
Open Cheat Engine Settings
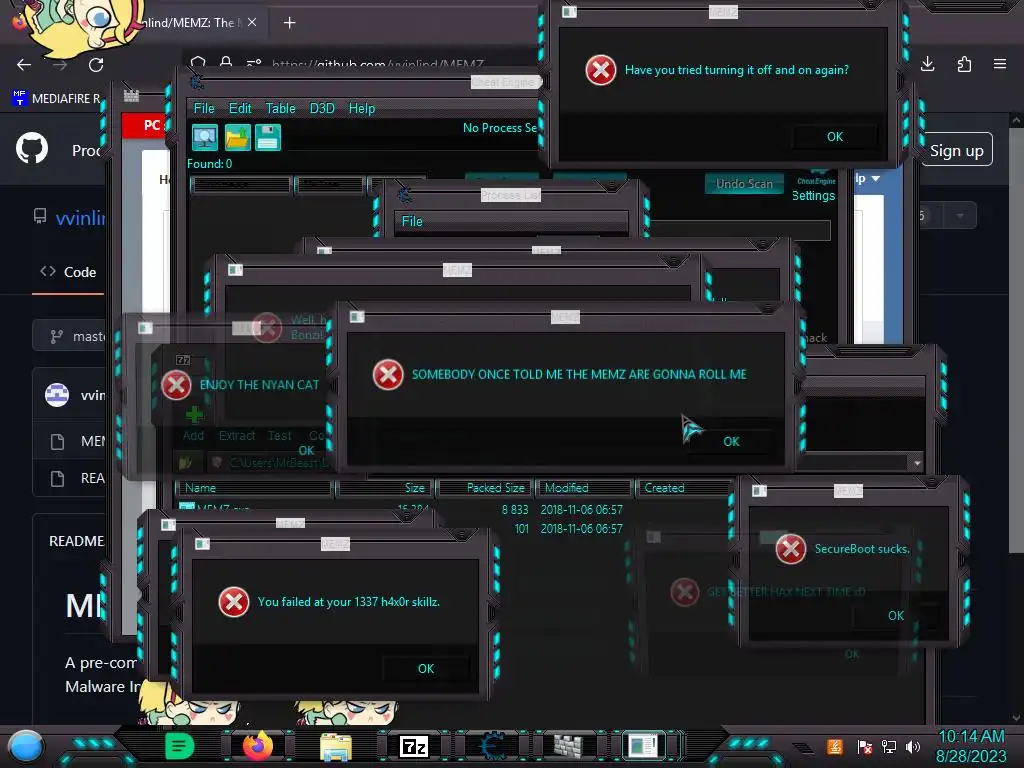pos(813,195)
